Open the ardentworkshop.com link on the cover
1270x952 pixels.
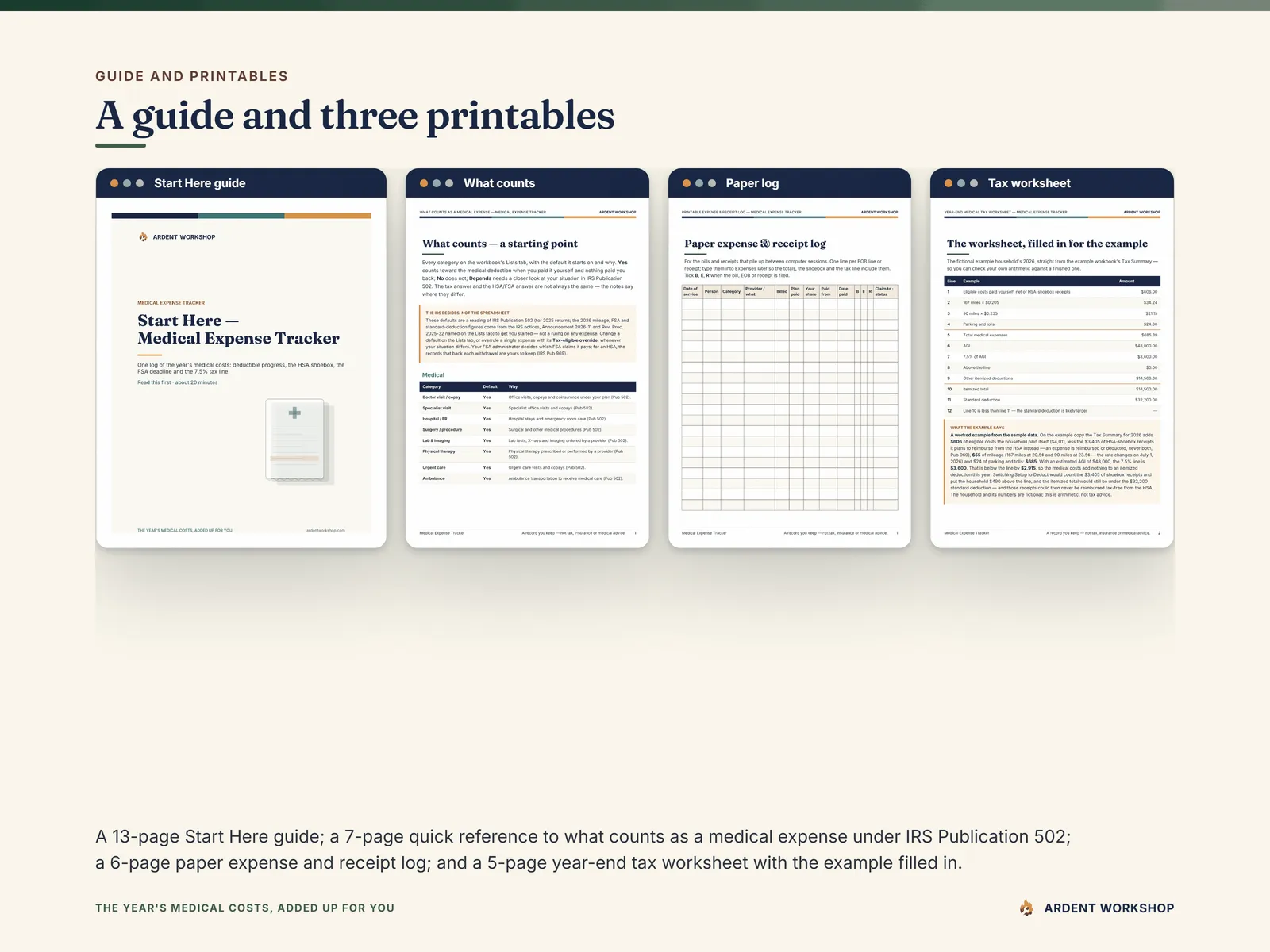click(x=325, y=530)
